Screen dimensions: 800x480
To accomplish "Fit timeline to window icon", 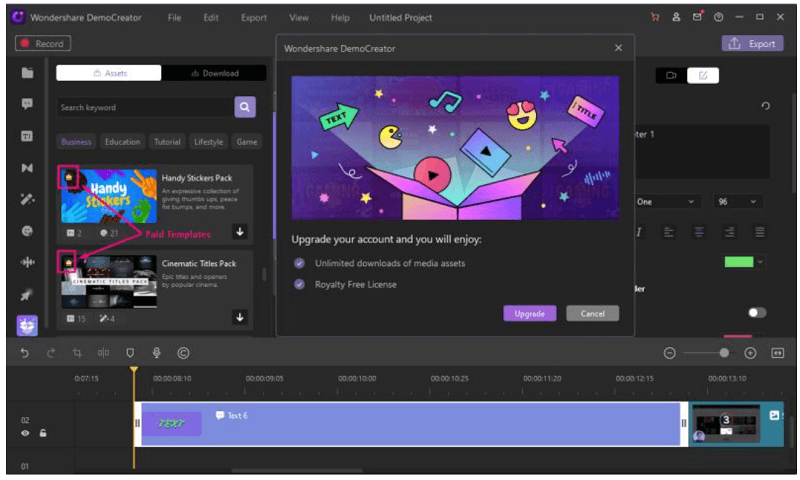I will pyautogui.click(x=778, y=353).
